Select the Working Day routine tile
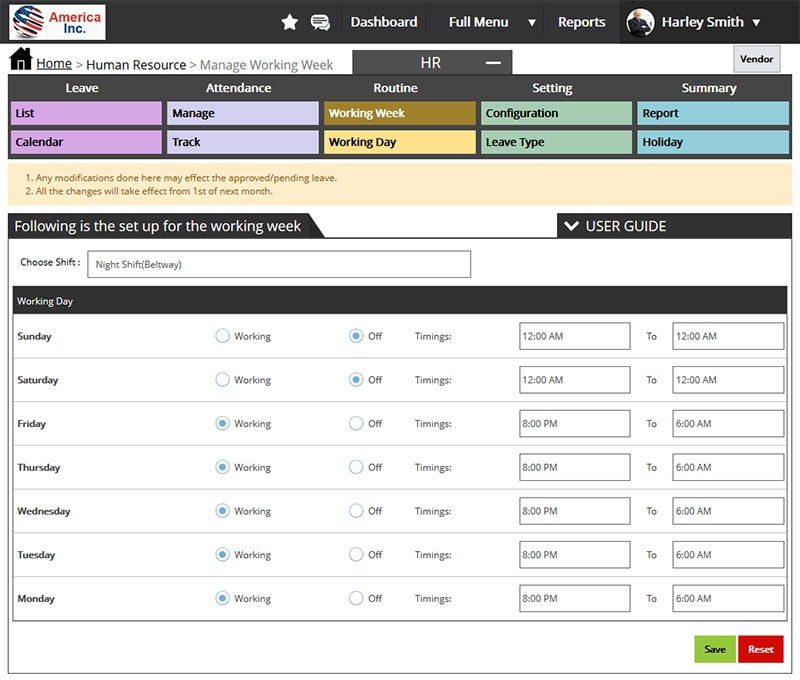 399,142
